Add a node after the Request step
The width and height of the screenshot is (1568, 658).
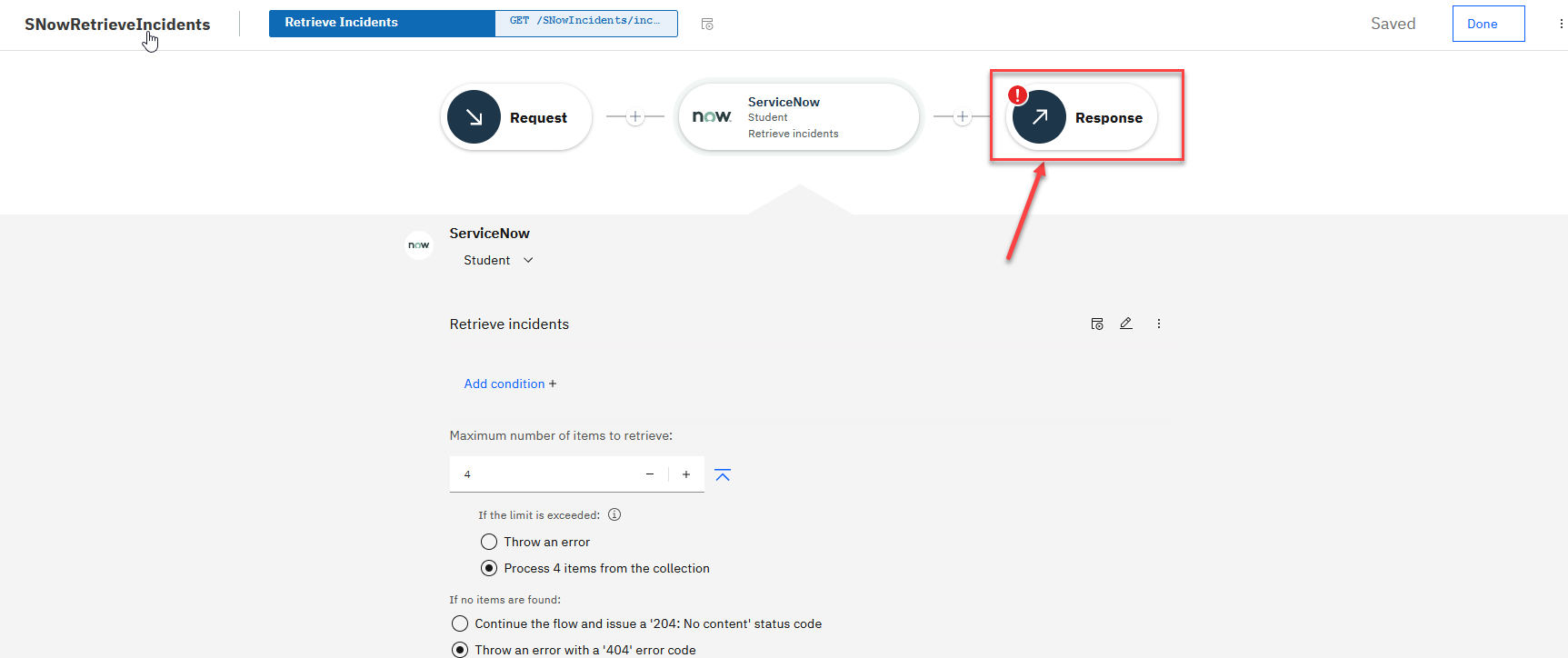click(x=635, y=116)
